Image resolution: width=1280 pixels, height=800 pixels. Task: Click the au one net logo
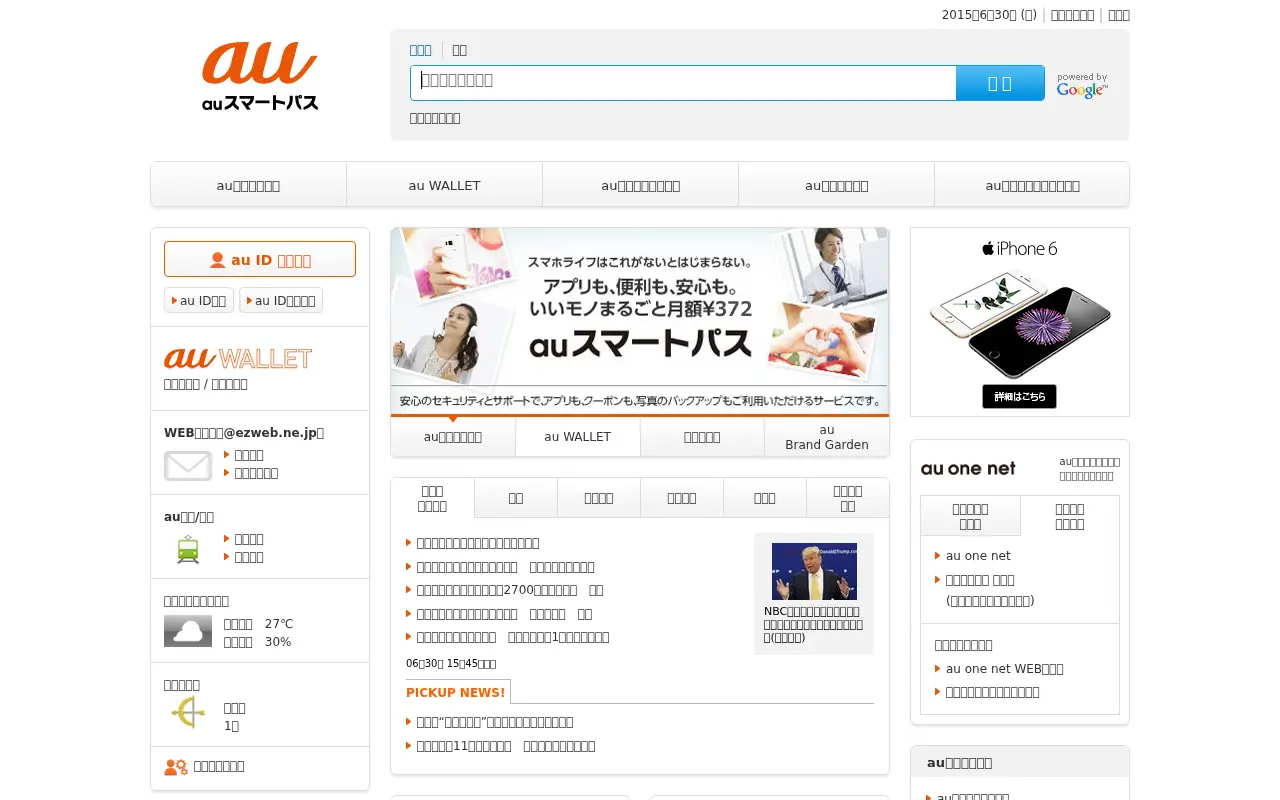(968, 469)
